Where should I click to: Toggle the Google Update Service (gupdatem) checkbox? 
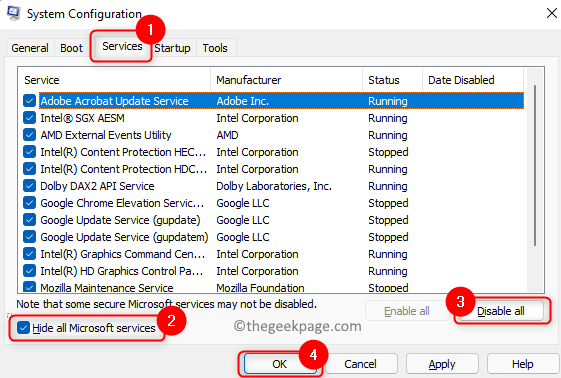(29, 237)
